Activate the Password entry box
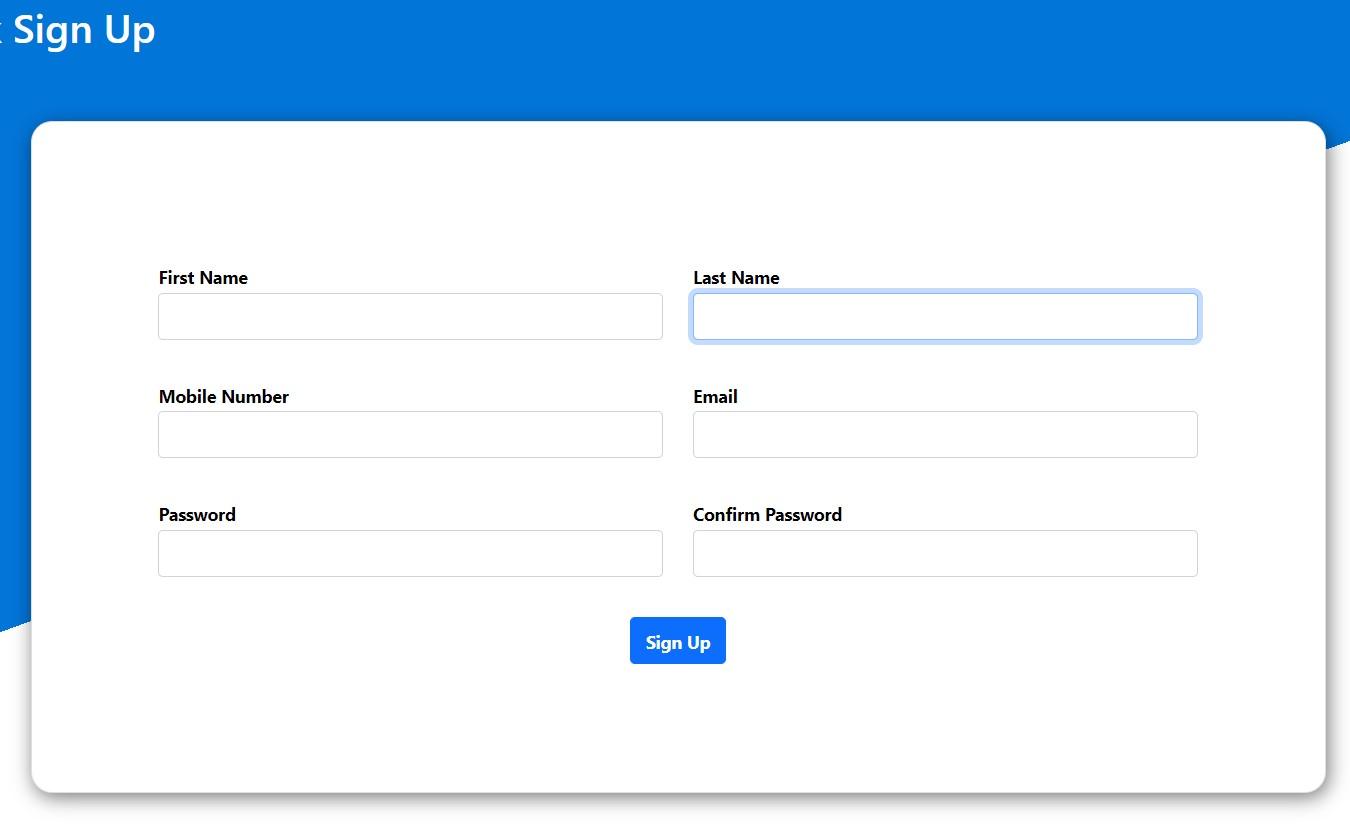 (x=410, y=553)
